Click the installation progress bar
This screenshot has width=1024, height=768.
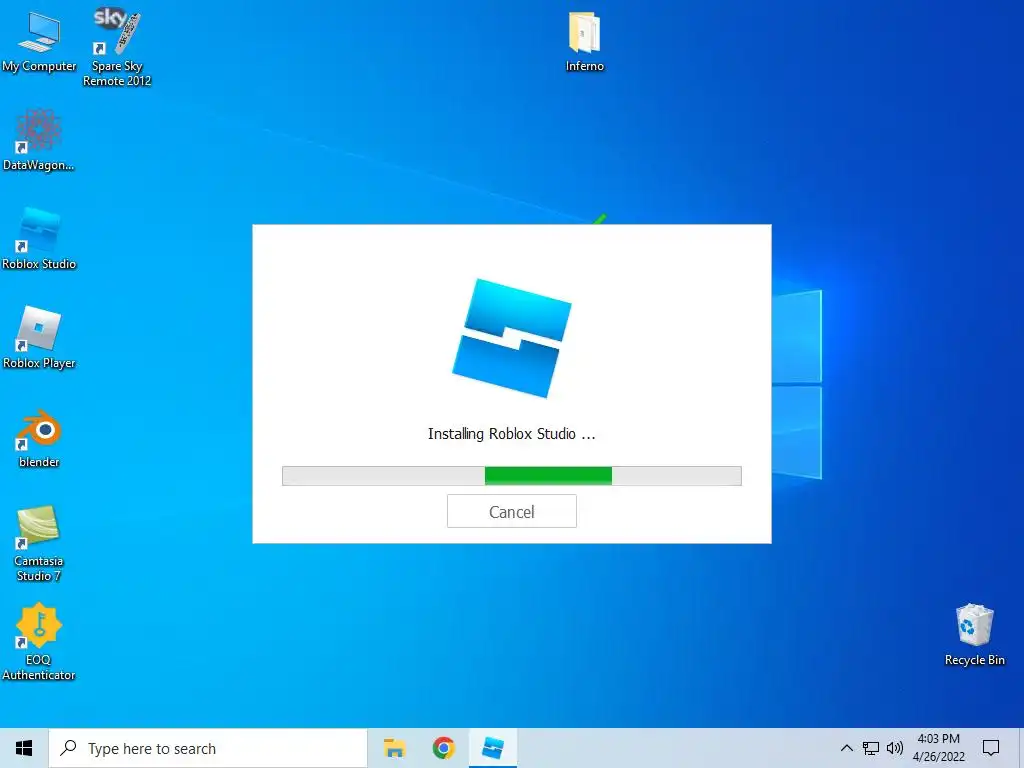(511, 476)
